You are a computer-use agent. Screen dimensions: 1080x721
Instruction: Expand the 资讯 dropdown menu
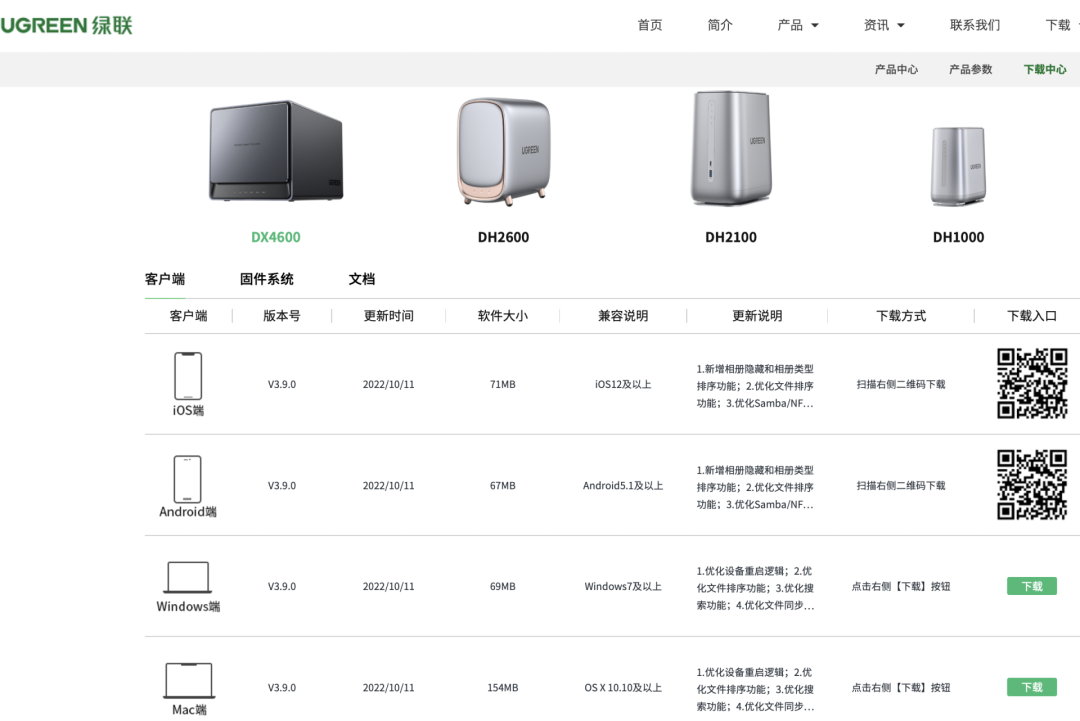pyautogui.click(x=884, y=25)
